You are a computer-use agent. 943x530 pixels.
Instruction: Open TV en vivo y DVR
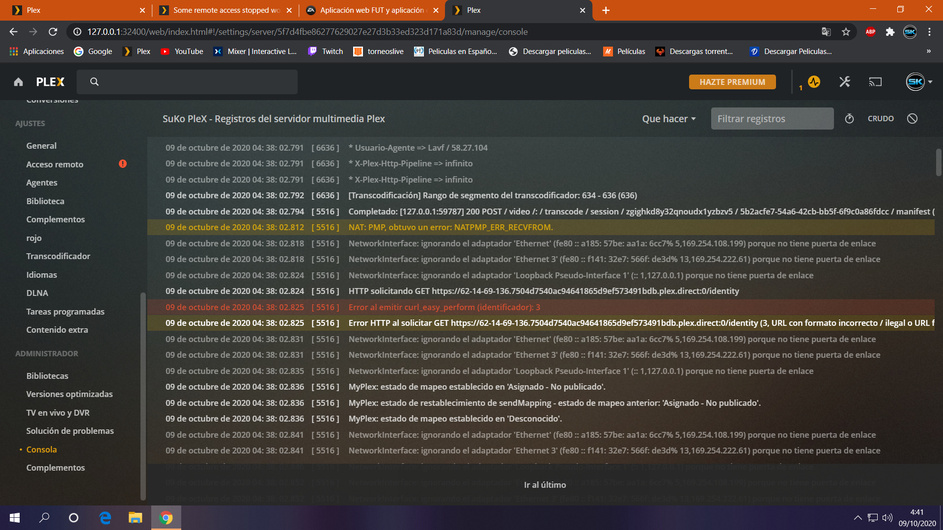(58, 413)
